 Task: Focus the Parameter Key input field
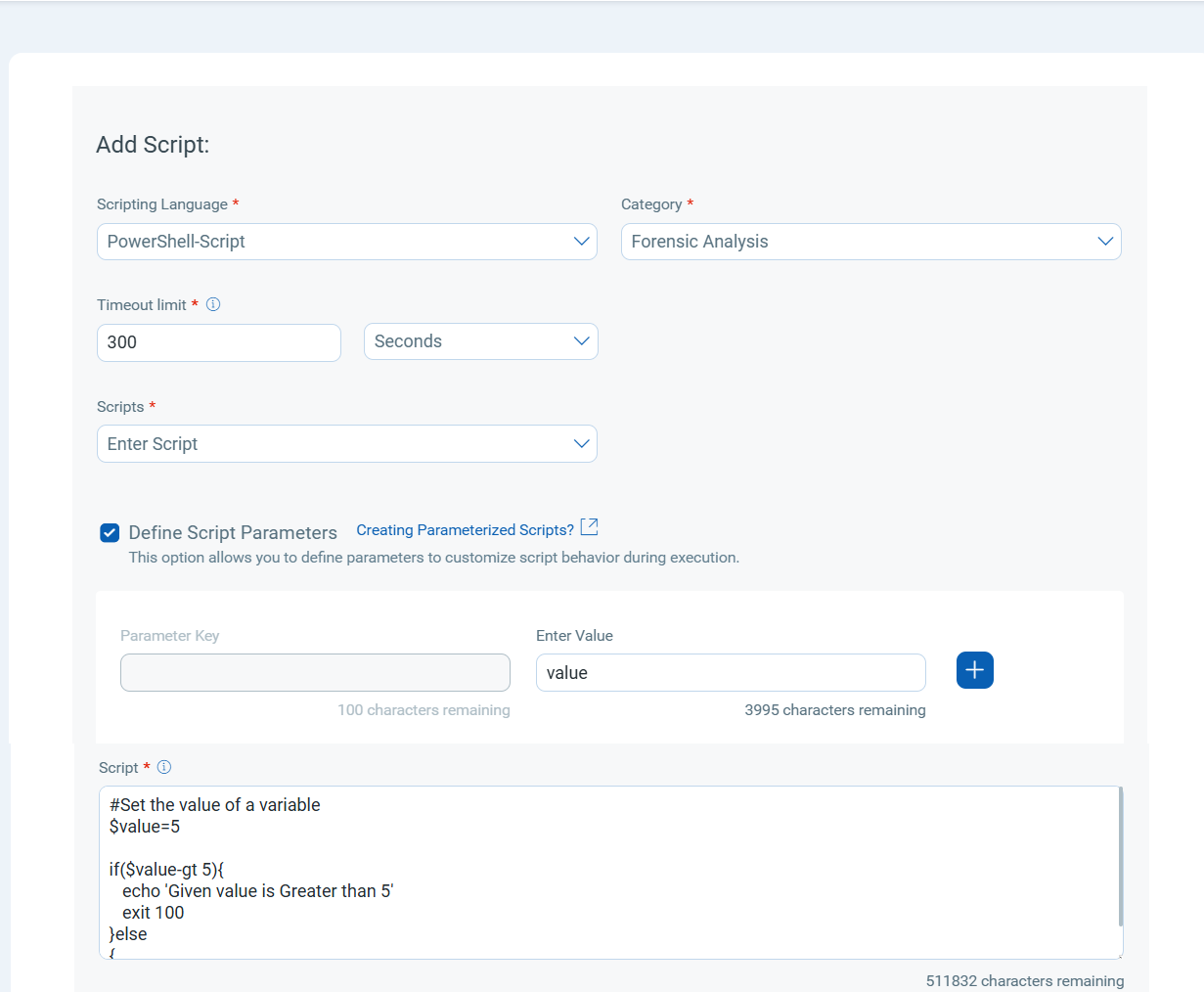click(315, 673)
